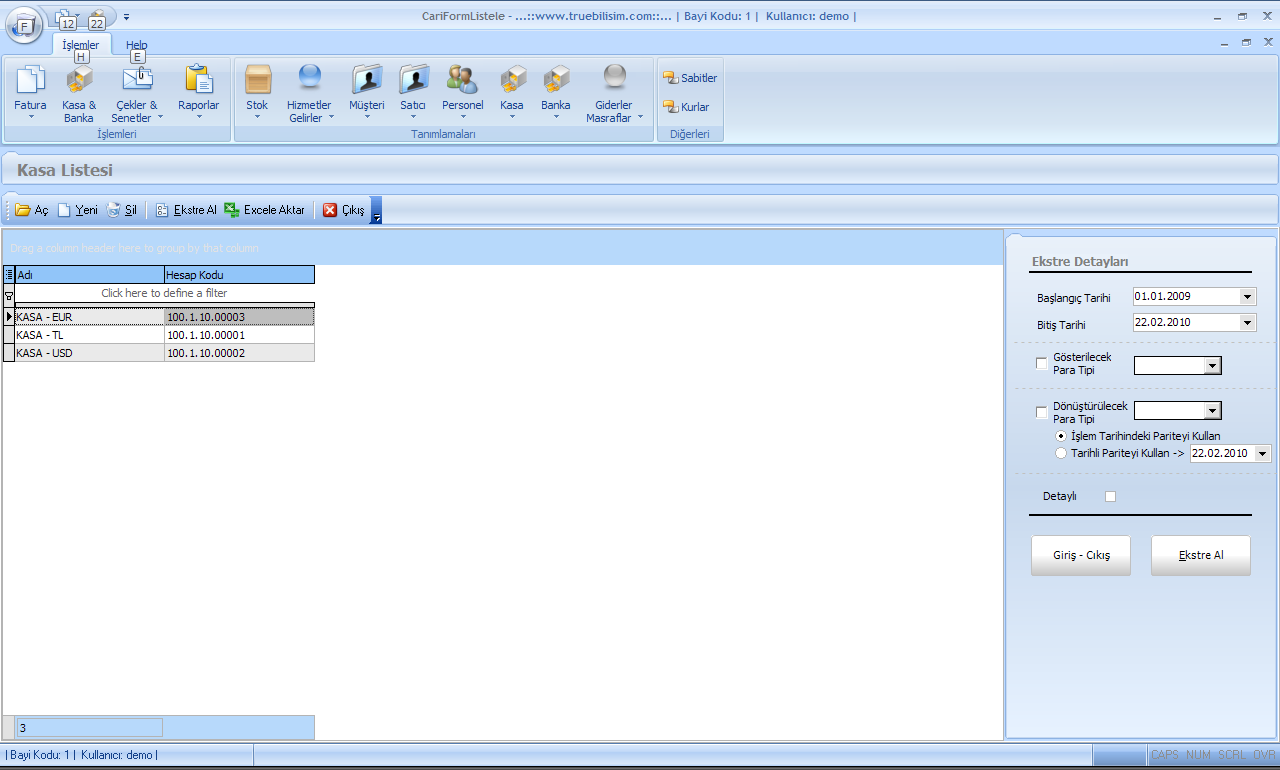This screenshot has height=770, width=1280.
Task: Switch to the İşlemler ribbon tab
Action: click(x=81, y=45)
